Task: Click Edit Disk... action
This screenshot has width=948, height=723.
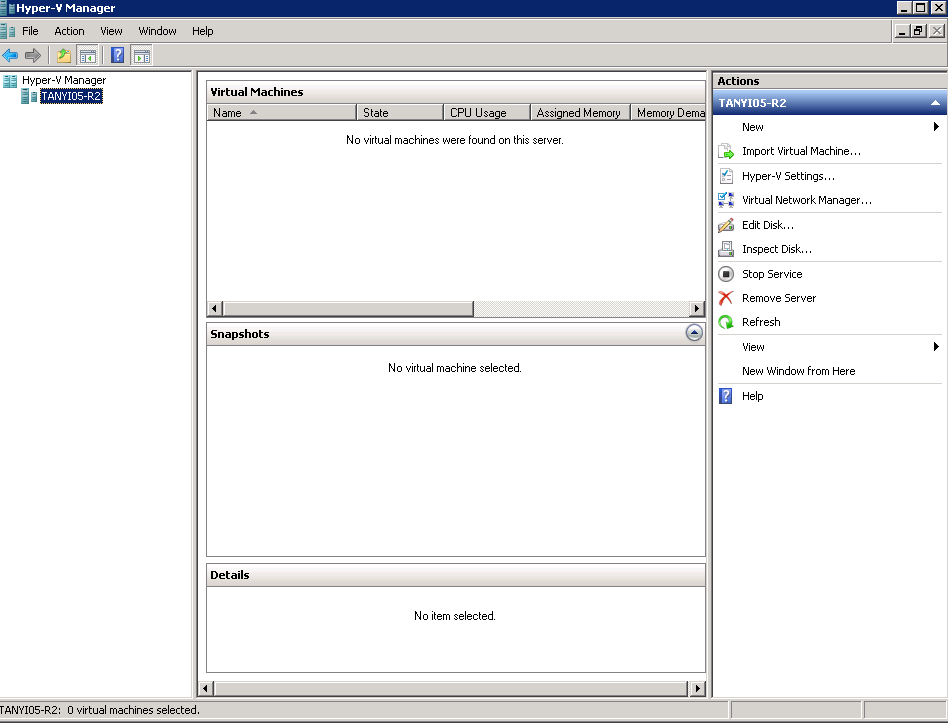Action: pos(768,225)
